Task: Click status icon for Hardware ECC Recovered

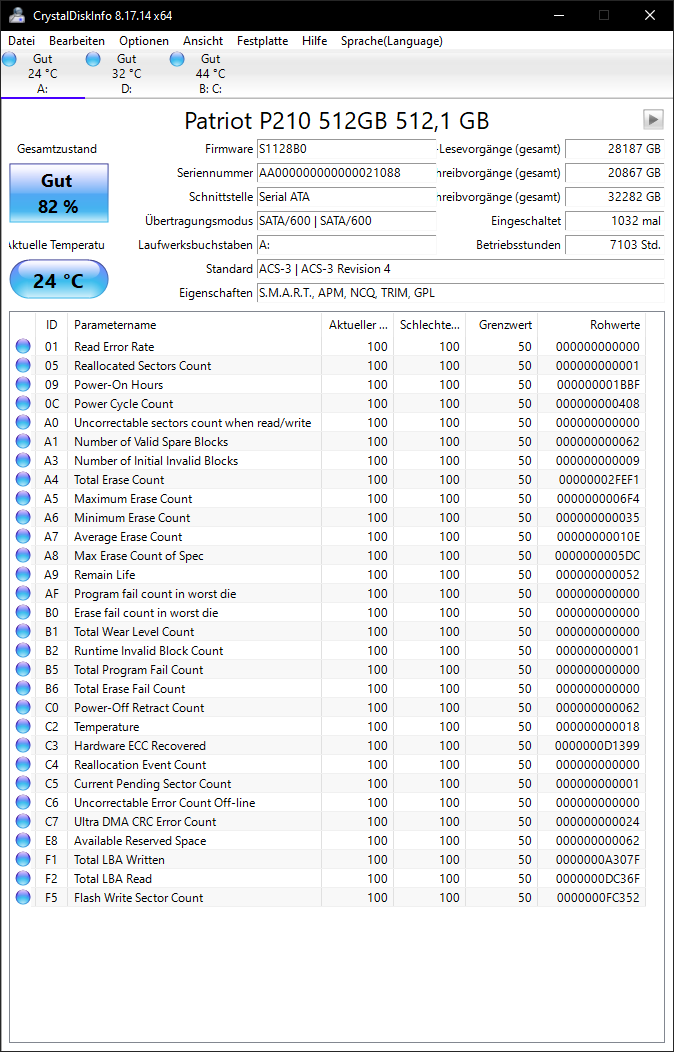Action: pos(23,746)
